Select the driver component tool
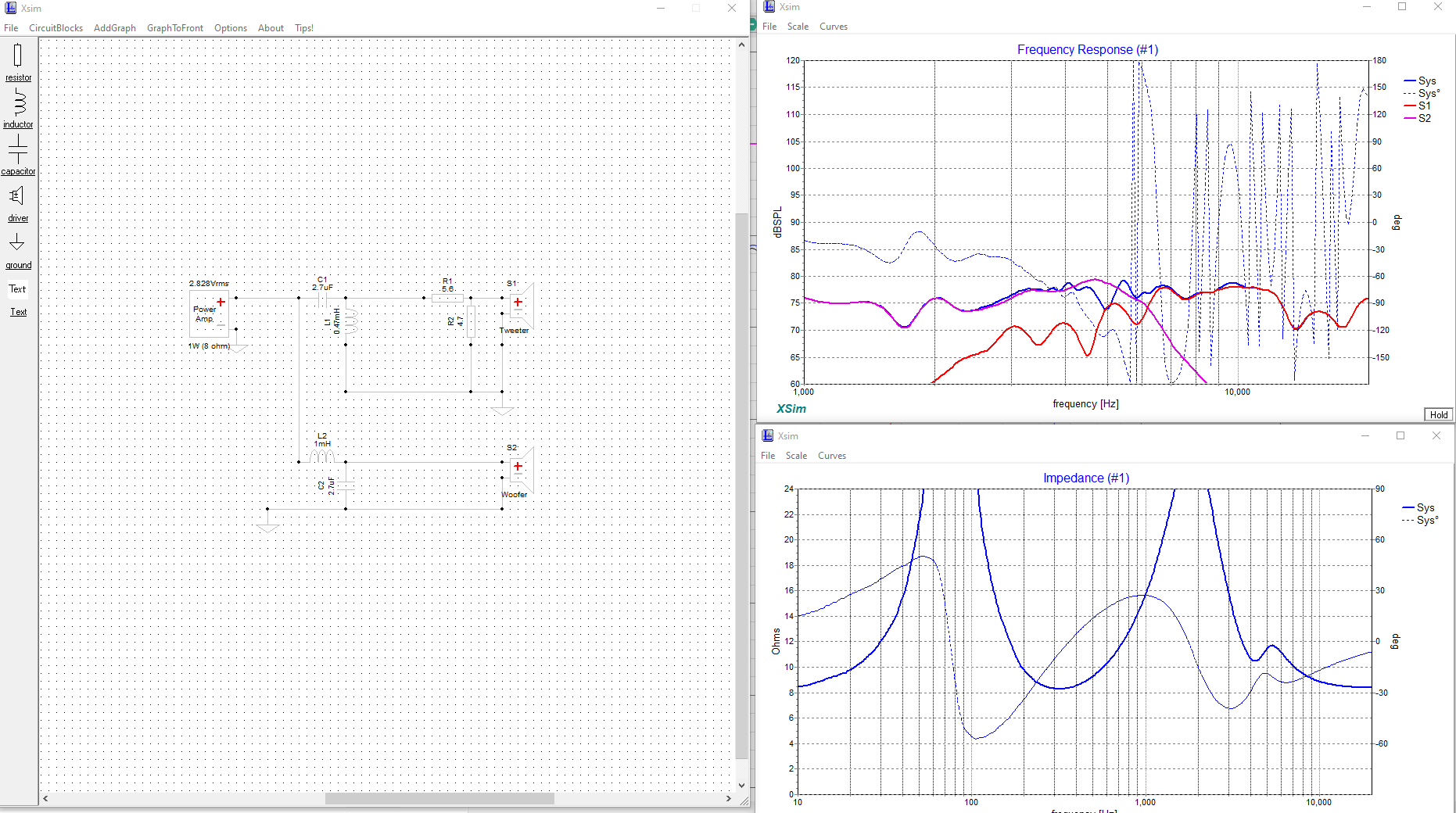 (18, 203)
